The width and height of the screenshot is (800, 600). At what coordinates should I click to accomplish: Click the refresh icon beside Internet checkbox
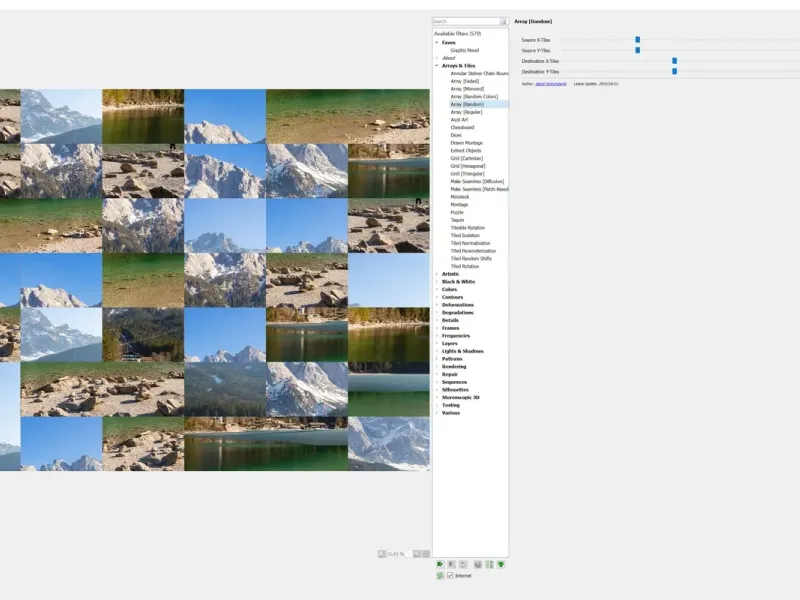440,576
